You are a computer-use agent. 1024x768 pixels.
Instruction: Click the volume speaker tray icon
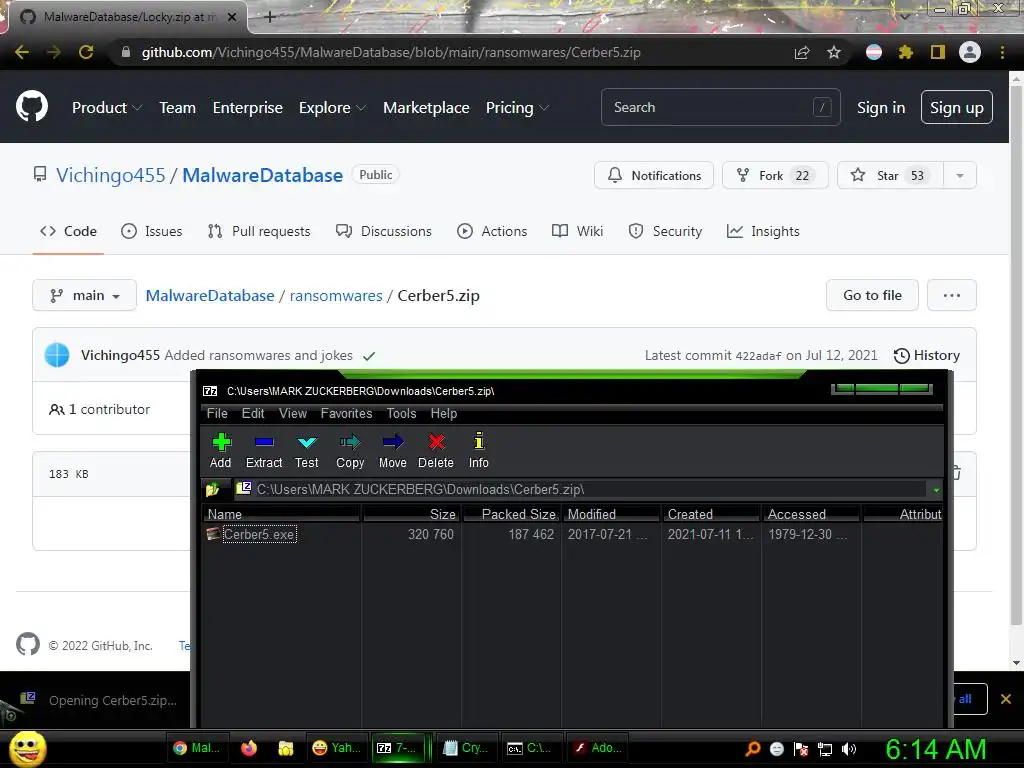point(849,749)
